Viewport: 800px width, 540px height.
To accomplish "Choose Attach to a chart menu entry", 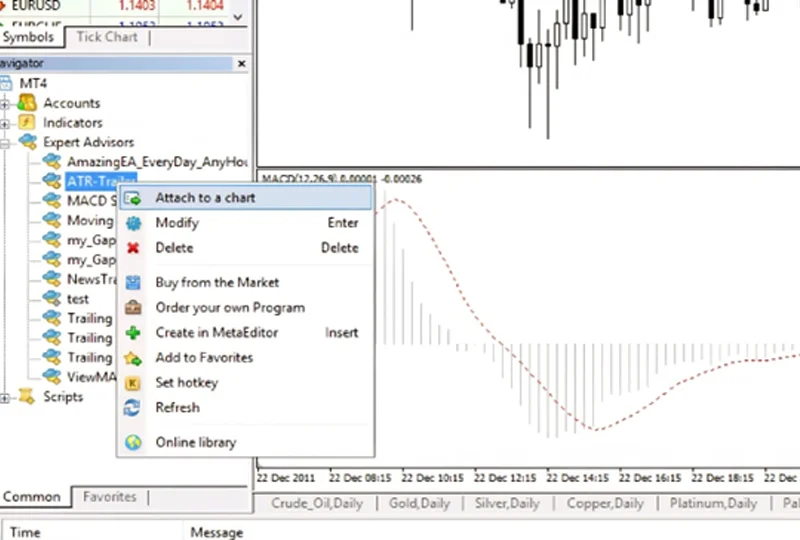I will click(245, 198).
